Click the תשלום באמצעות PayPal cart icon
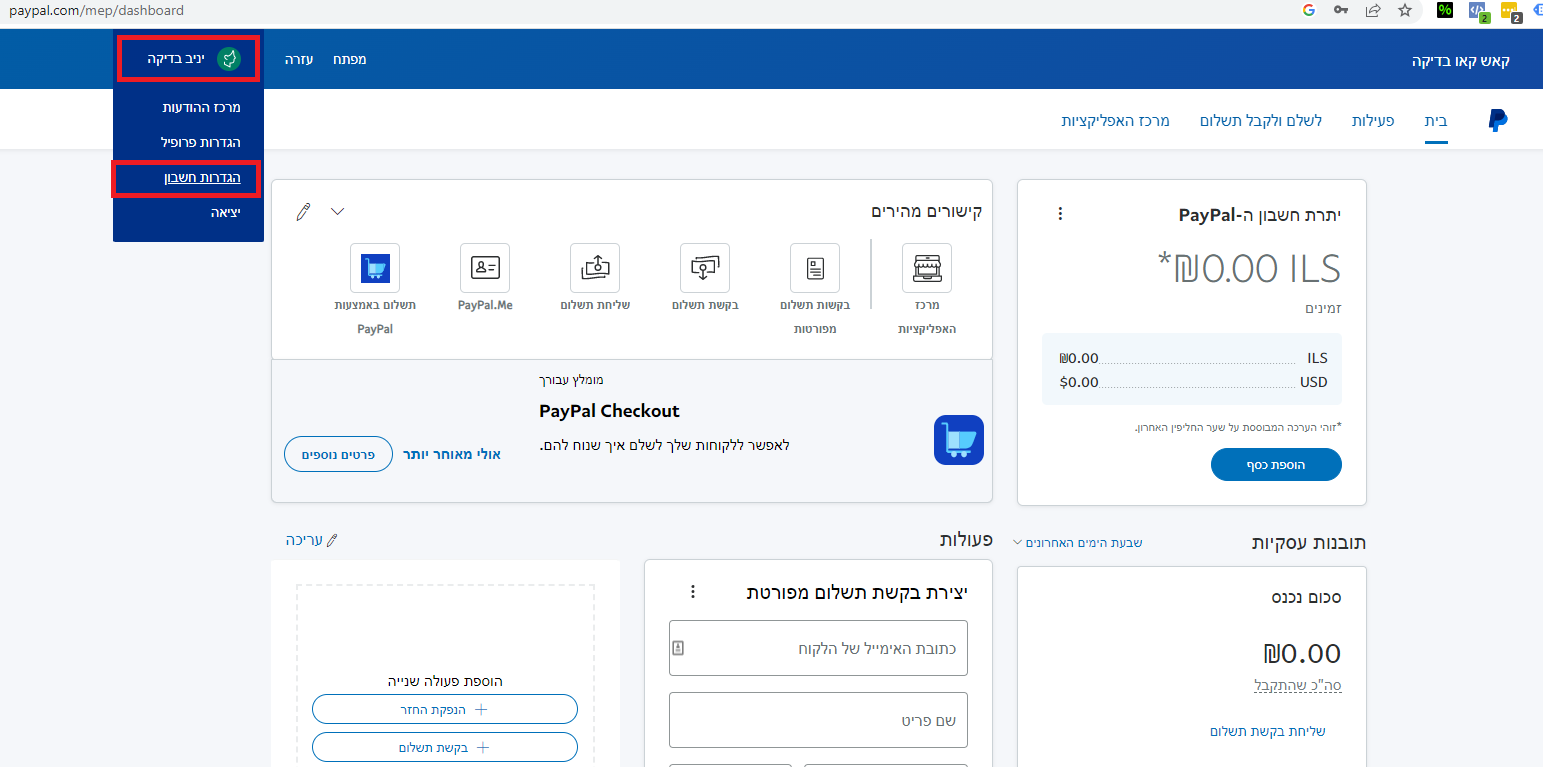 tap(375, 267)
